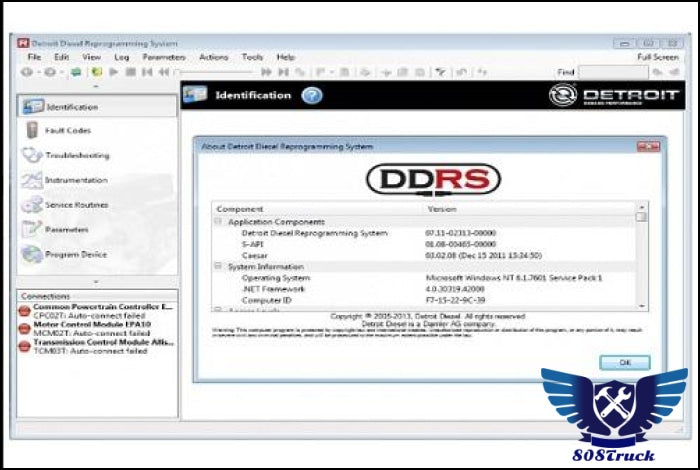Open the Parameters sidebar icon
This screenshot has height=470, width=700.
click(x=31, y=229)
